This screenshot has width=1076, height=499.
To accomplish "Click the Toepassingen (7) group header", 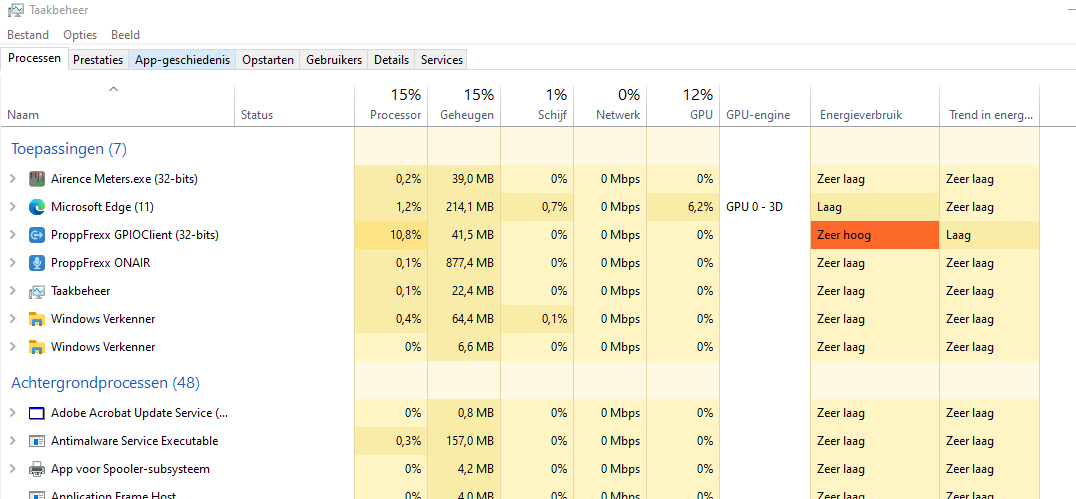I will [x=68, y=149].
